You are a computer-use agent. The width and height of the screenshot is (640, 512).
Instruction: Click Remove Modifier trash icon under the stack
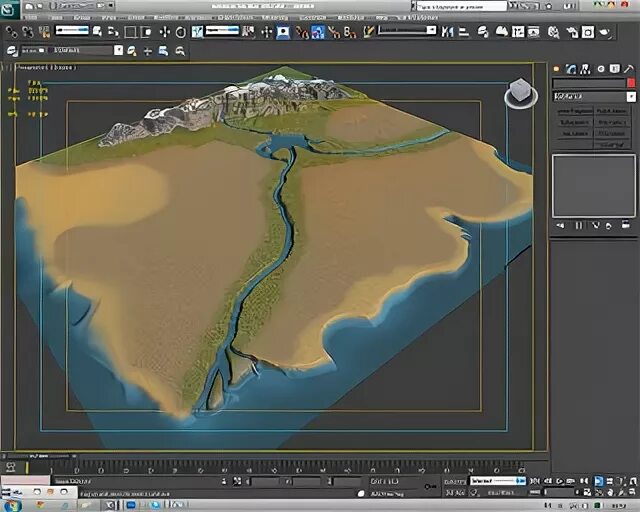606,225
